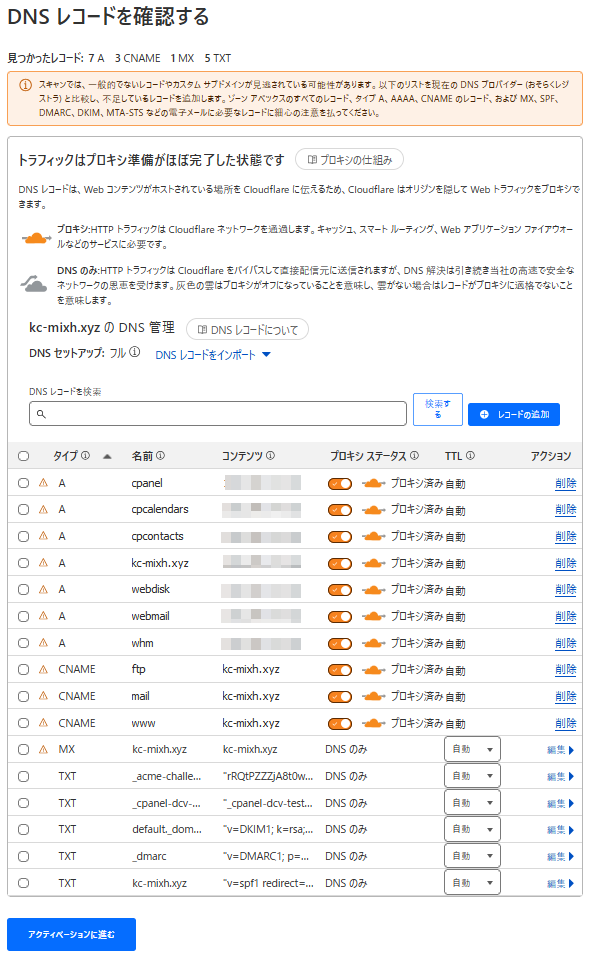
Task: Open TTL dropdown for the MX record
Action: click(472, 749)
